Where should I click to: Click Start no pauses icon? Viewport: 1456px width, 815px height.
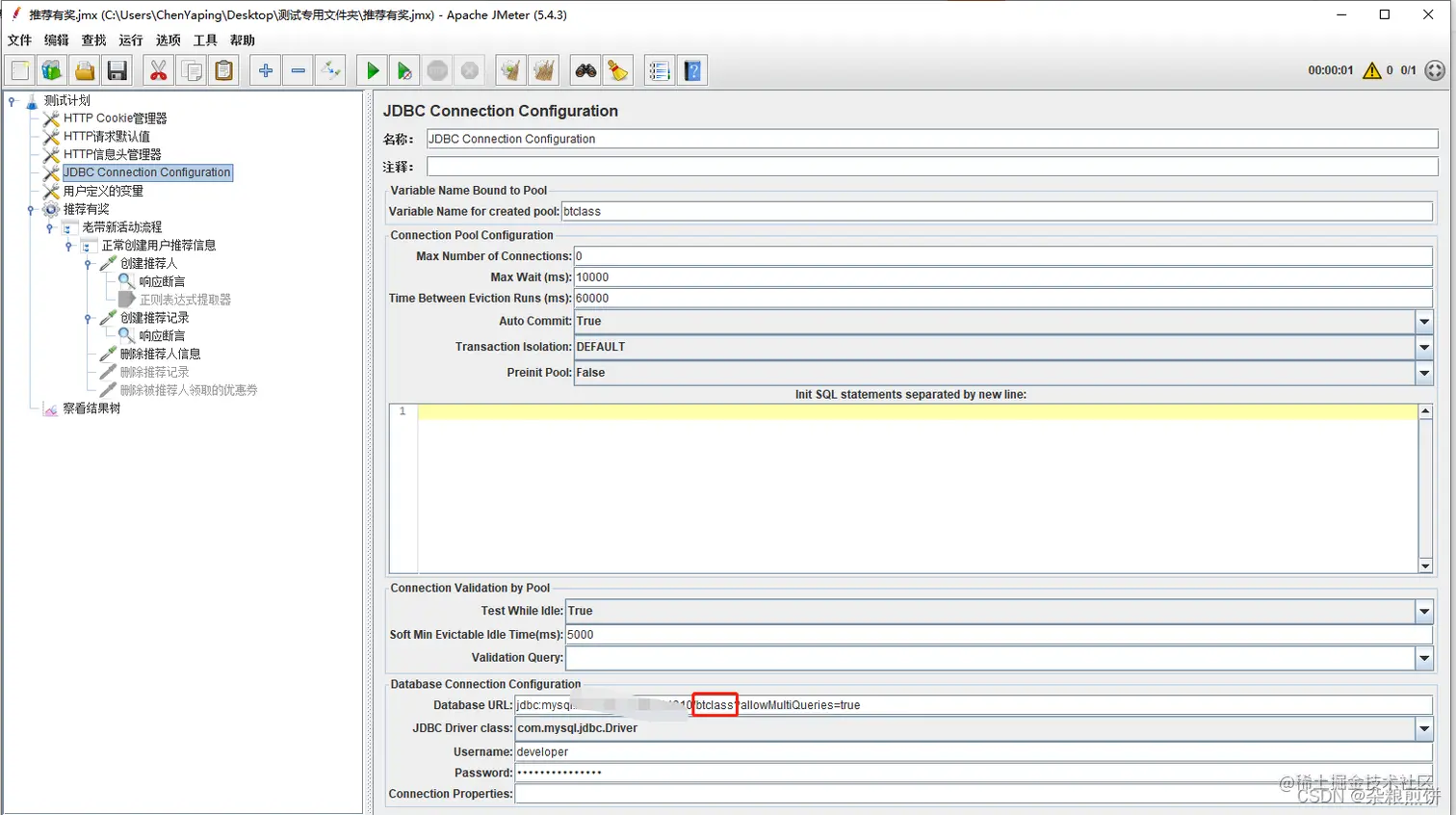[404, 70]
